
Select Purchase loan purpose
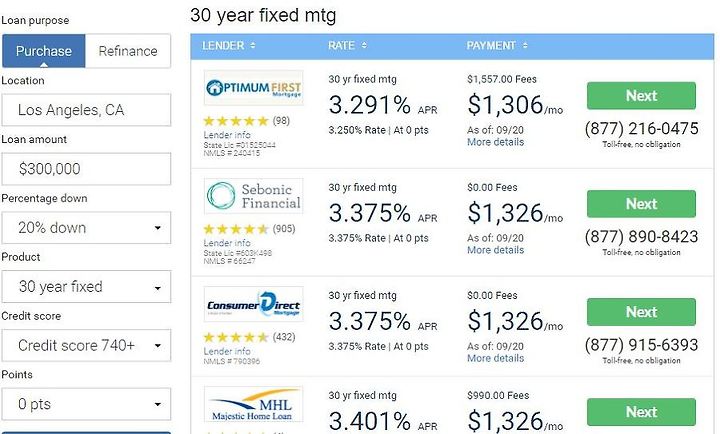44,51
